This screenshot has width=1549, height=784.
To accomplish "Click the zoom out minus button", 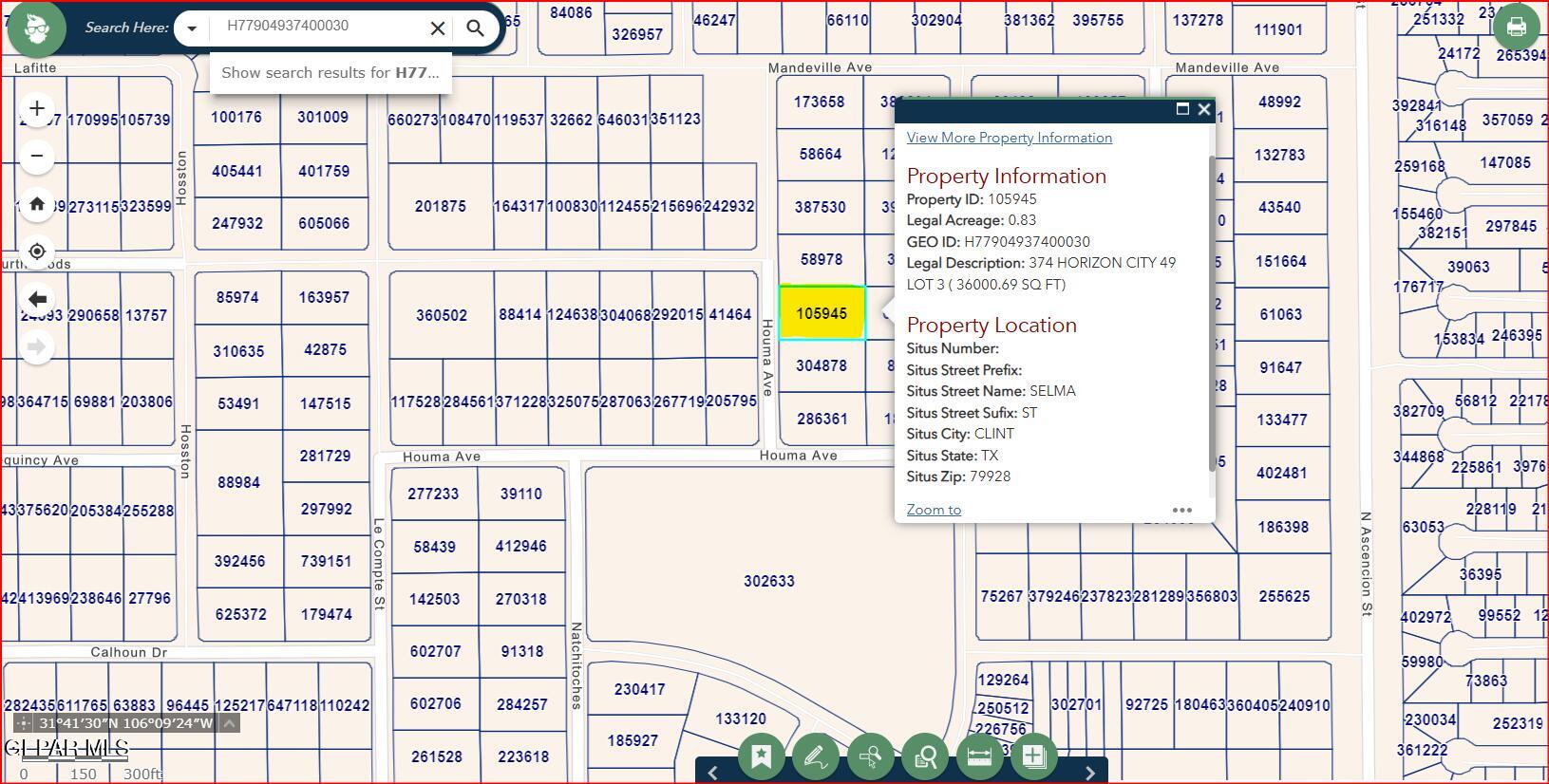I will pos(37,156).
